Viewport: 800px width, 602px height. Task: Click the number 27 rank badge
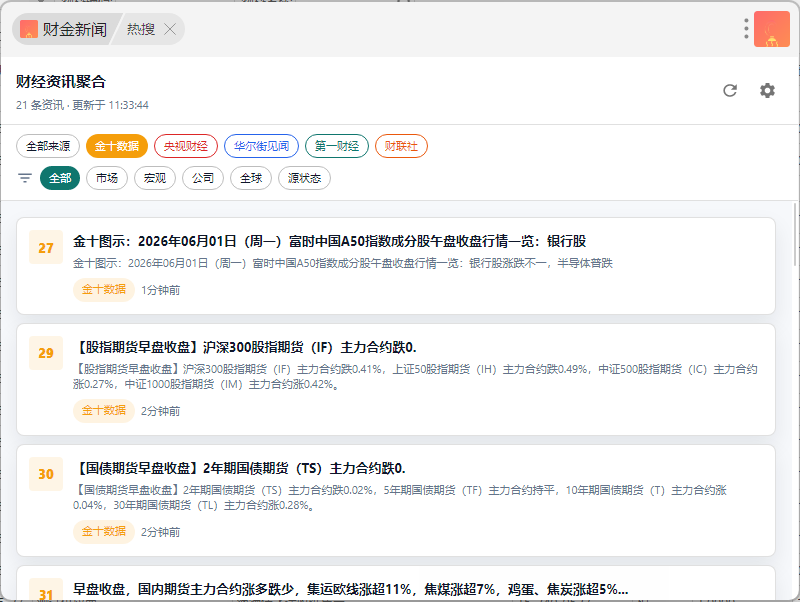pyautogui.click(x=46, y=247)
